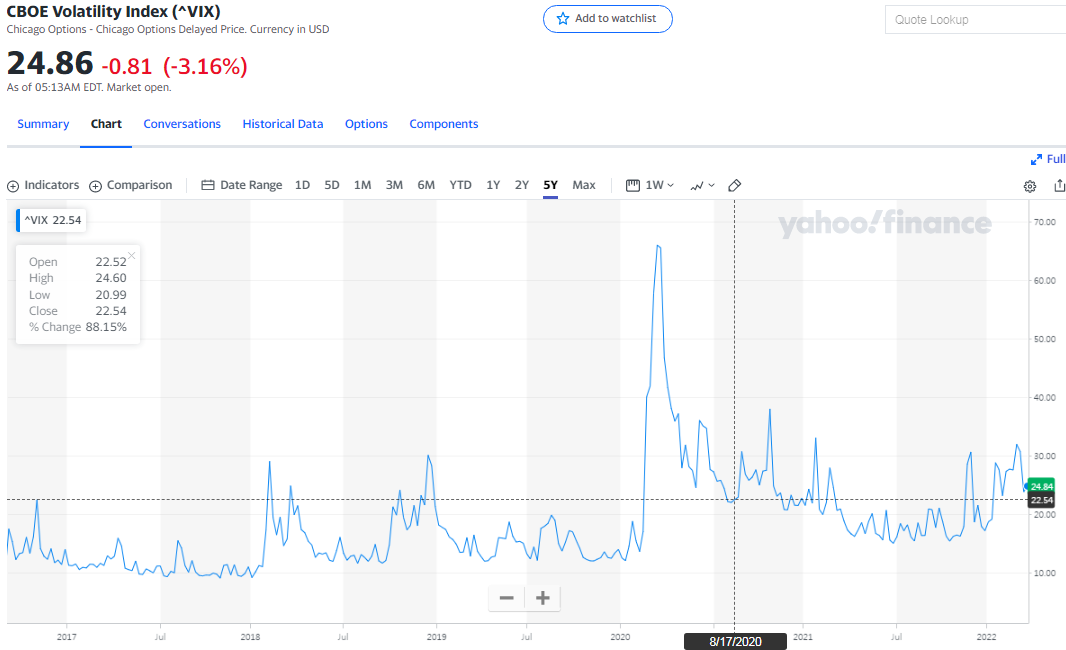The width and height of the screenshot is (1066, 650).
Task: Click the 24.86 current quote price
Action: pyautogui.click(x=50, y=63)
